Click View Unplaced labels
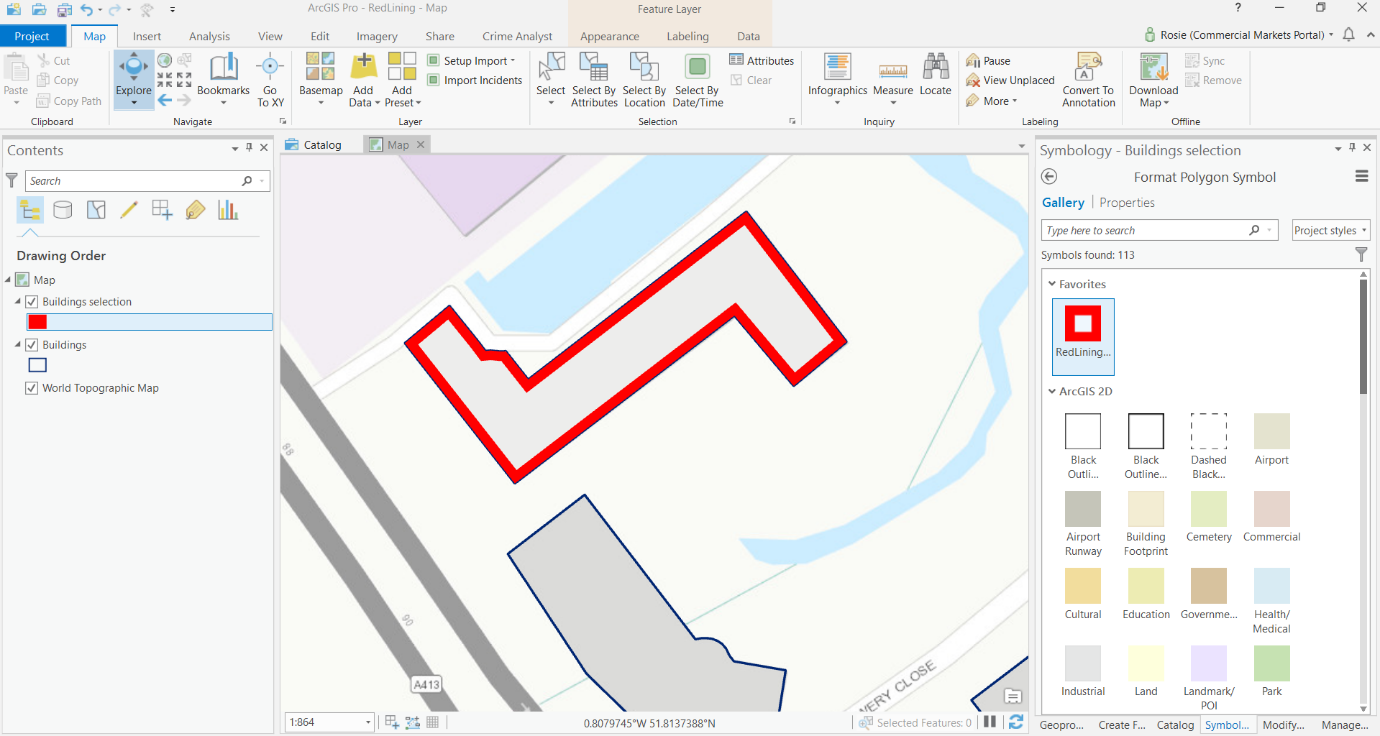Screen dimensions: 1380x736 pos(1010,80)
